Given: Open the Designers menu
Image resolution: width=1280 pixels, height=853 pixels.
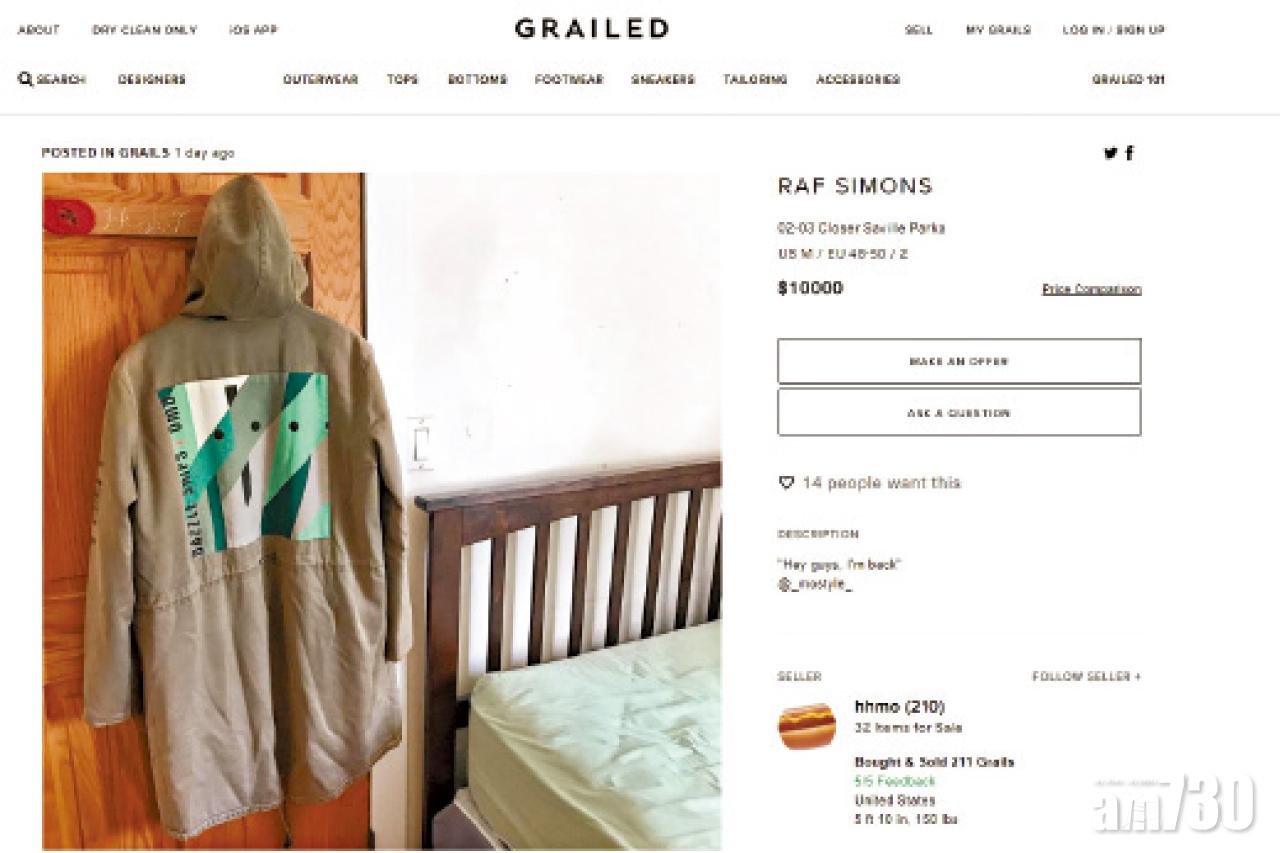Looking at the screenshot, I should 152,79.
